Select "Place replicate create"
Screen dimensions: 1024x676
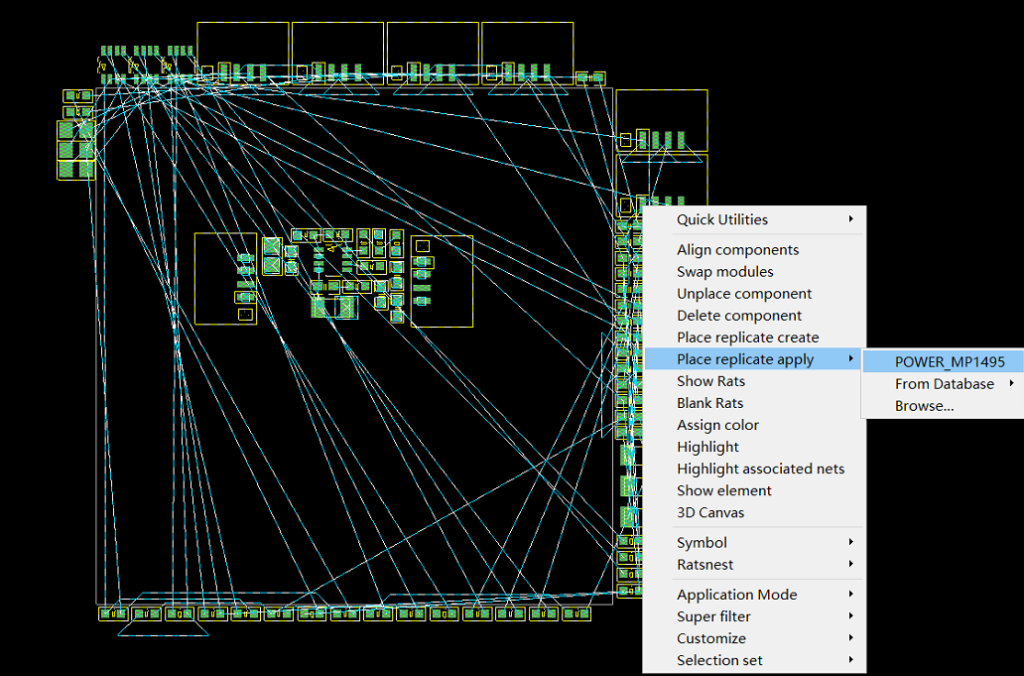click(x=748, y=337)
